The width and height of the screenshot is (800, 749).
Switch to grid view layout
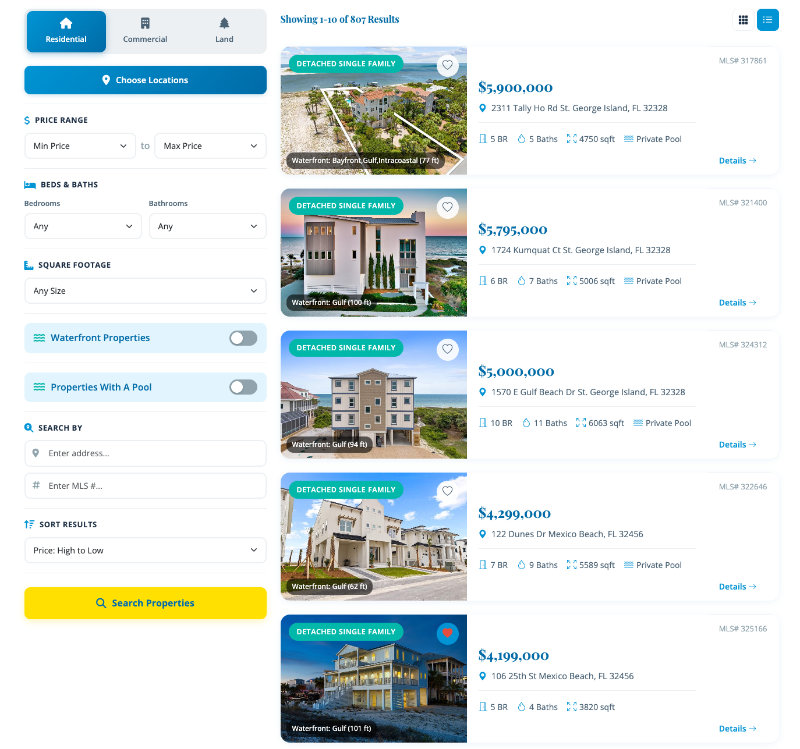point(743,19)
